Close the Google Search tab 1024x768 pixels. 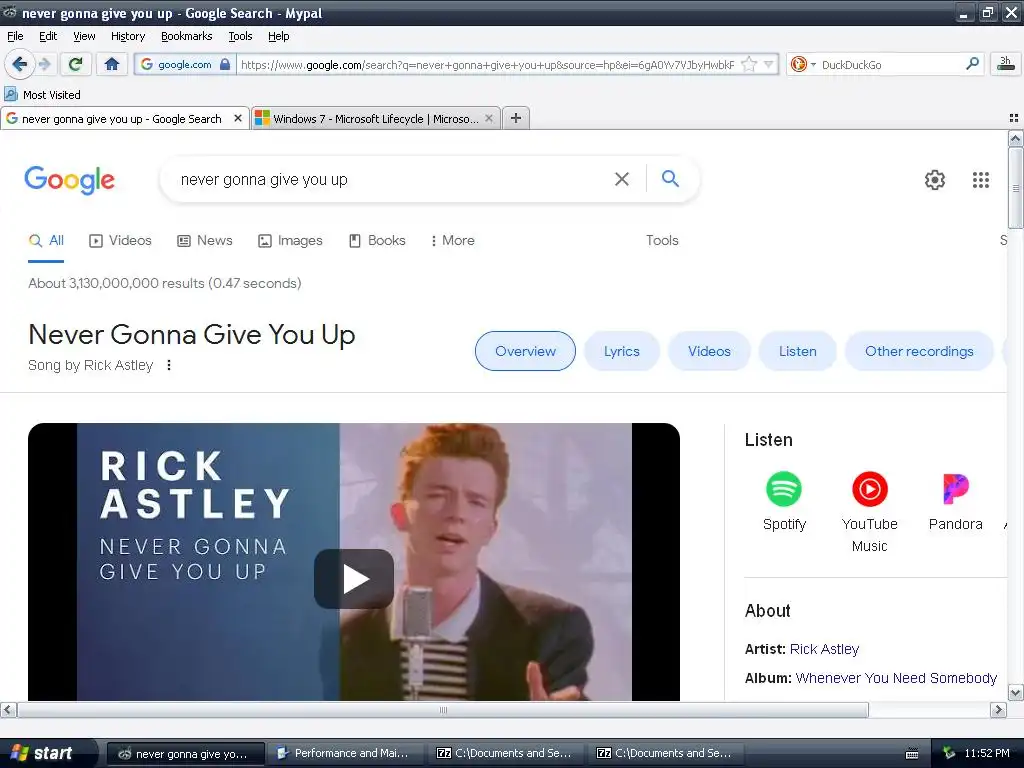coord(238,118)
